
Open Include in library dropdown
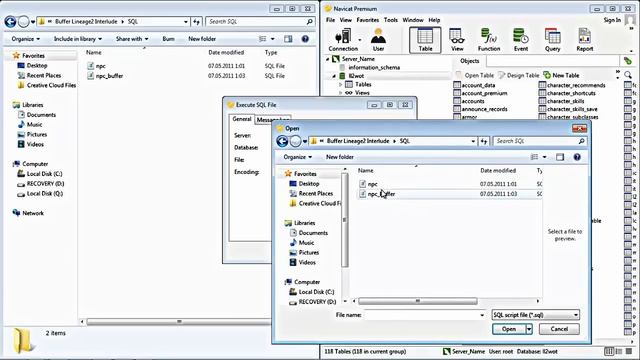[x=78, y=39]
